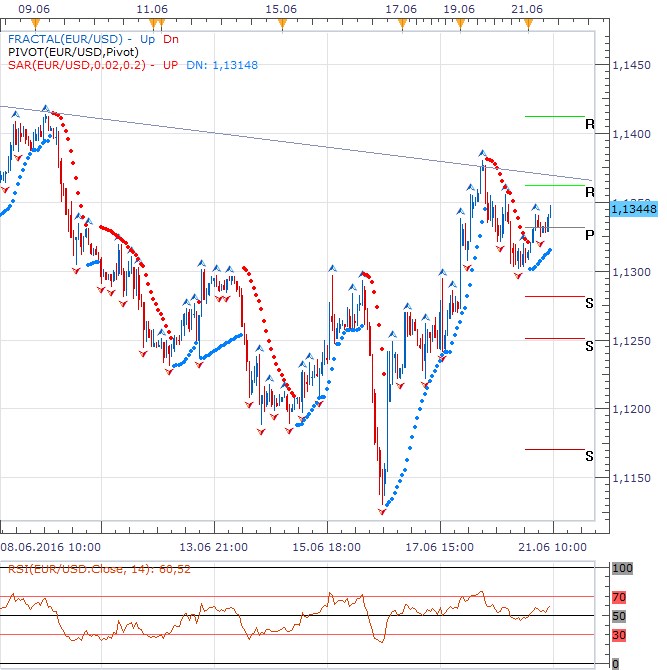The width and height of the screenshot is (667, 670).
Task: Click the orange event marker below 09.06
Action: pos(37,21)
